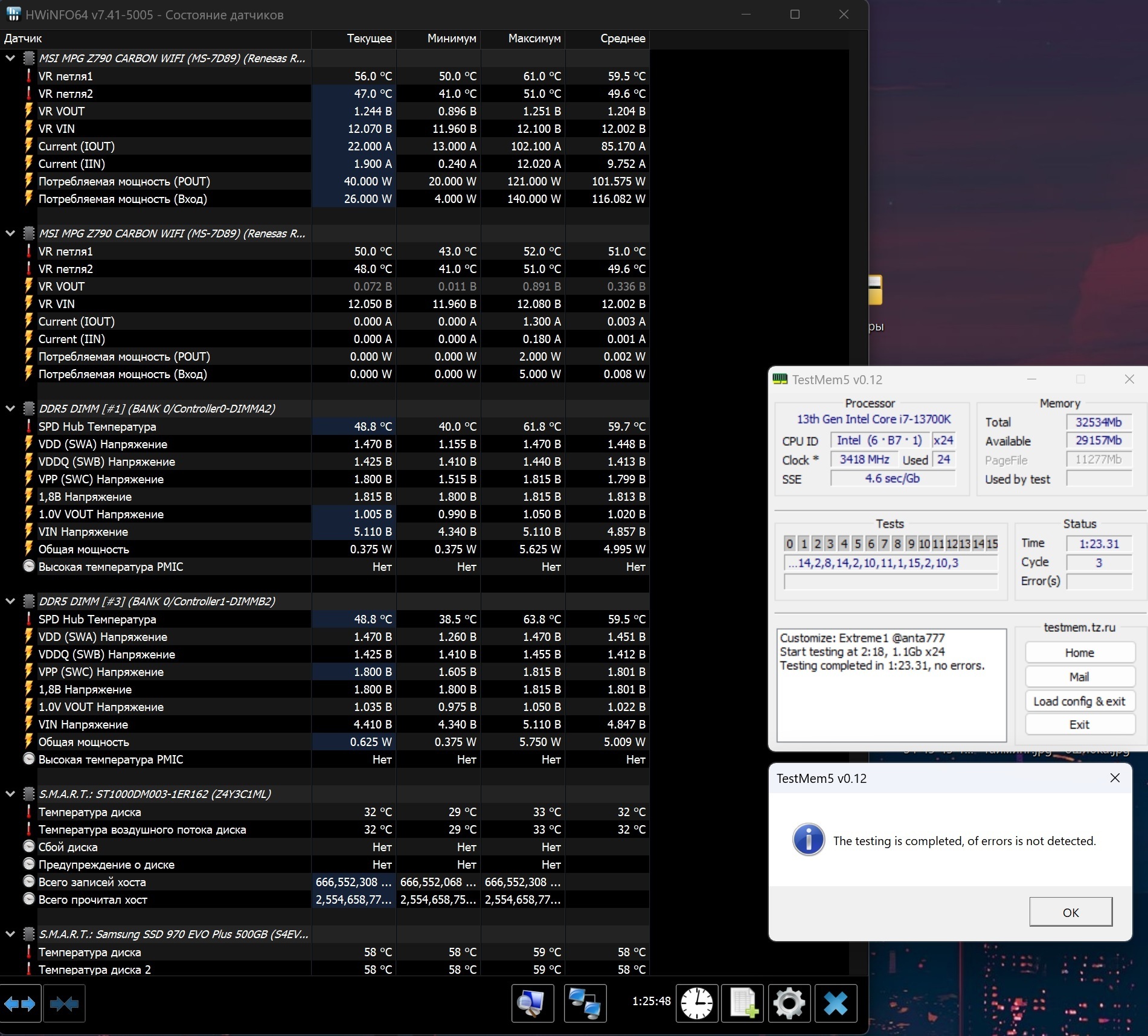Screen dimensions: 1148x1036
Task: Click the Mail button in TestMem5
Action: [x=1080, y=677]
